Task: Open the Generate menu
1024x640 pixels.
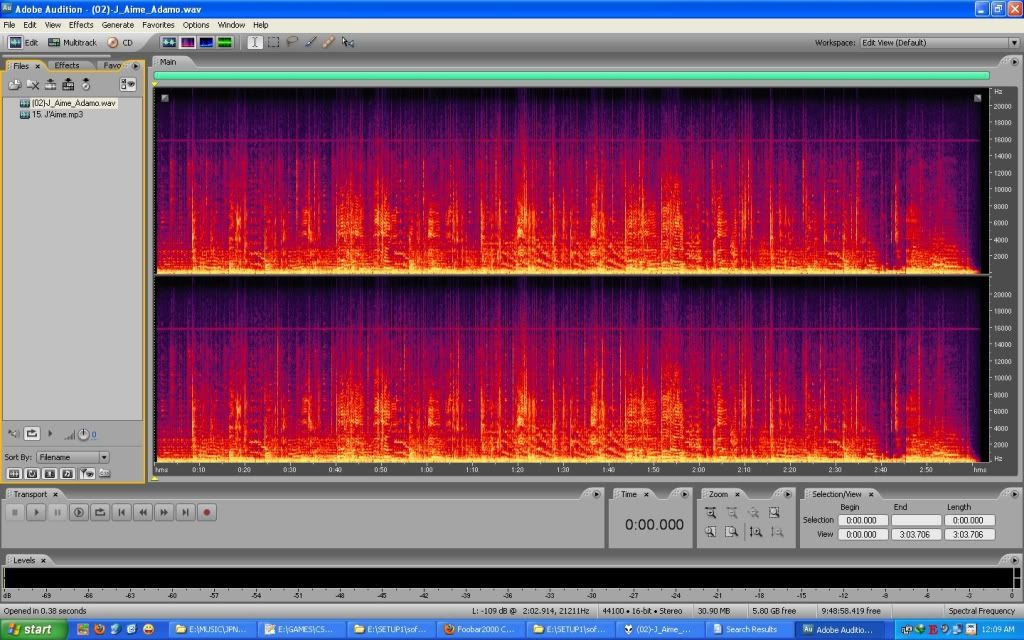Action: [x=118, y=25]
